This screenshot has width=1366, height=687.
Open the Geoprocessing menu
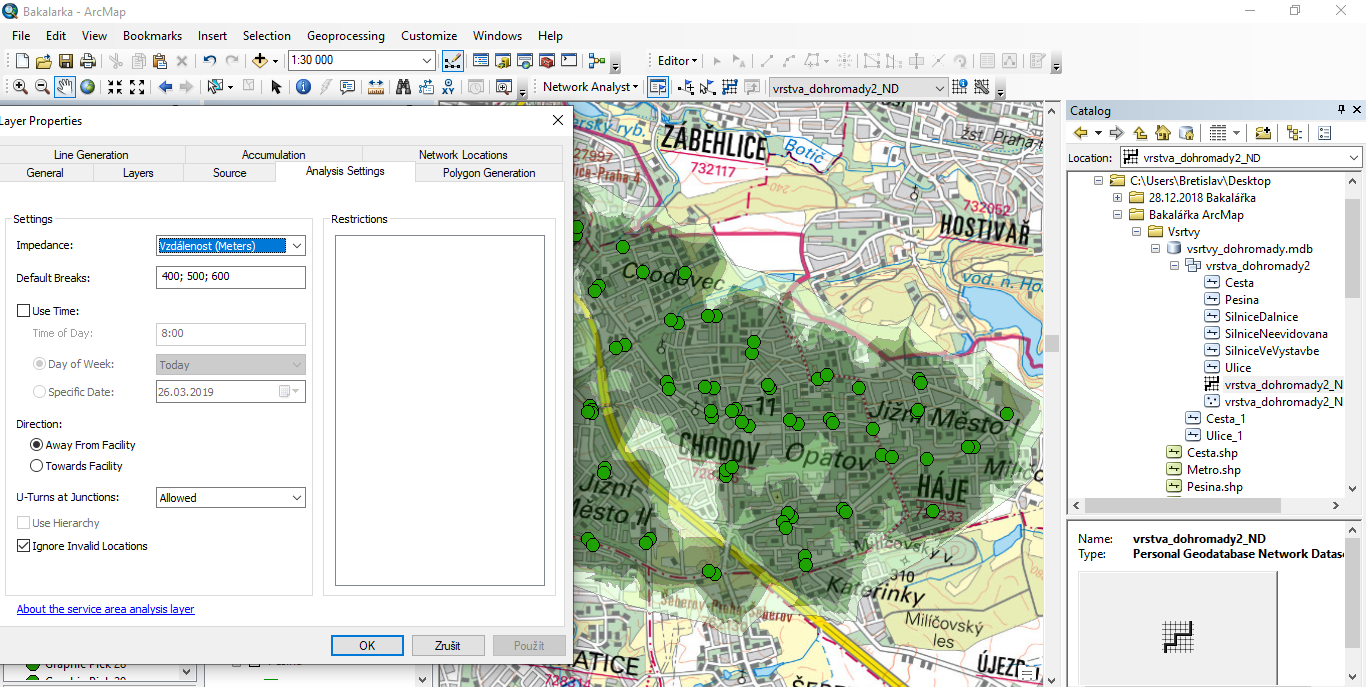click(345, 35)
